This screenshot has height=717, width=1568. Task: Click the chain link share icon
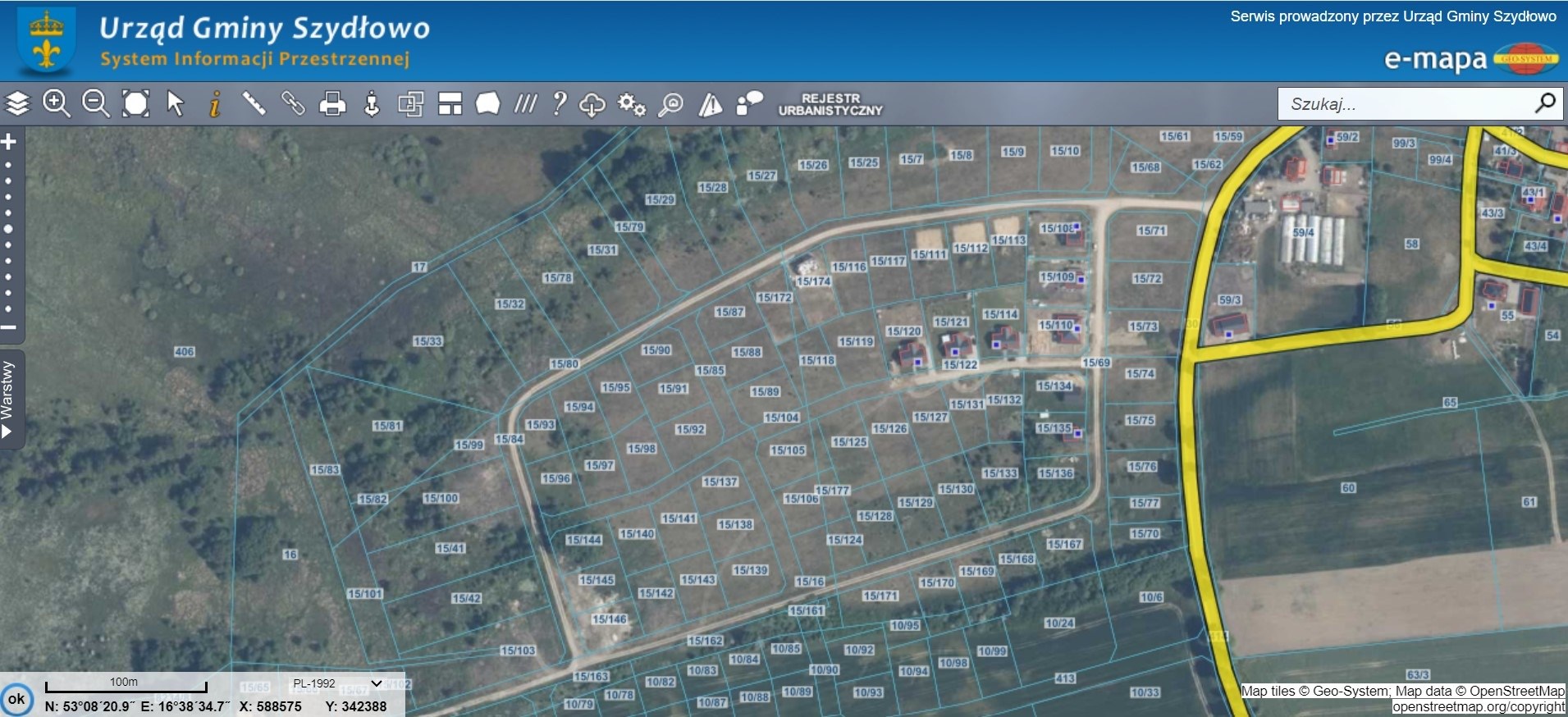tap(293, 104)
